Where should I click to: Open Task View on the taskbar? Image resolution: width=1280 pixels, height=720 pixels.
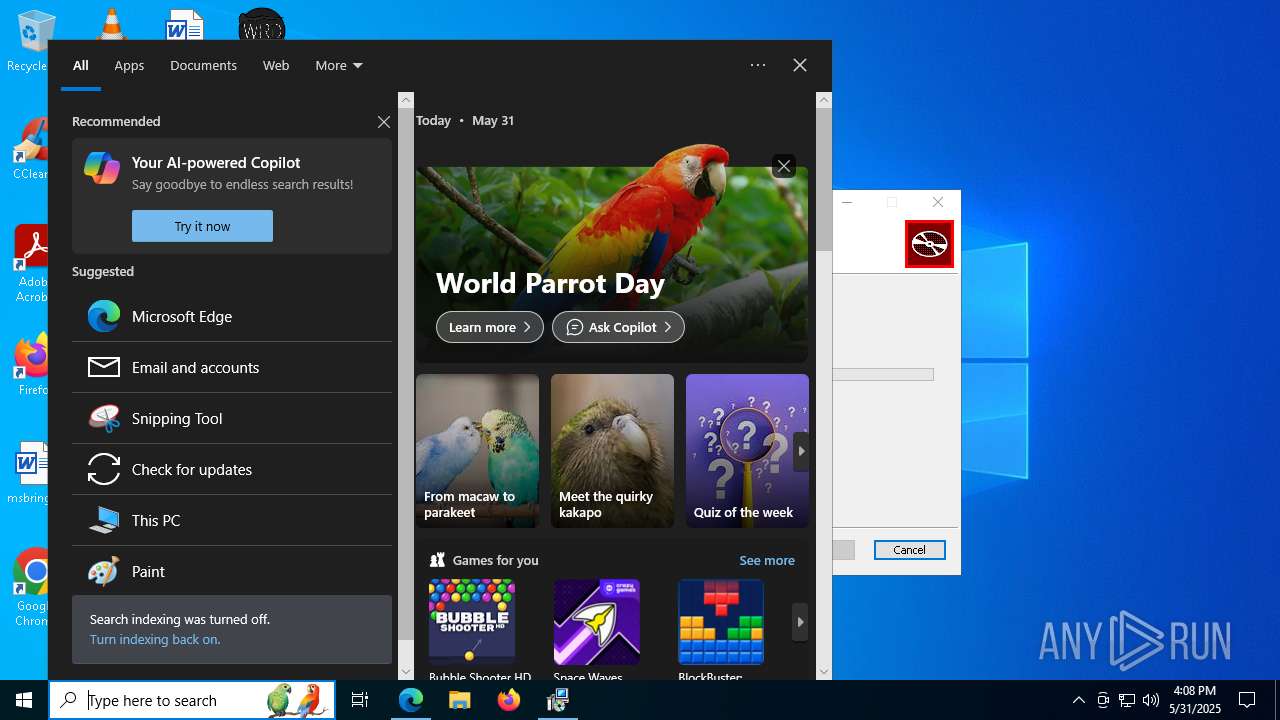click(360, 700)
